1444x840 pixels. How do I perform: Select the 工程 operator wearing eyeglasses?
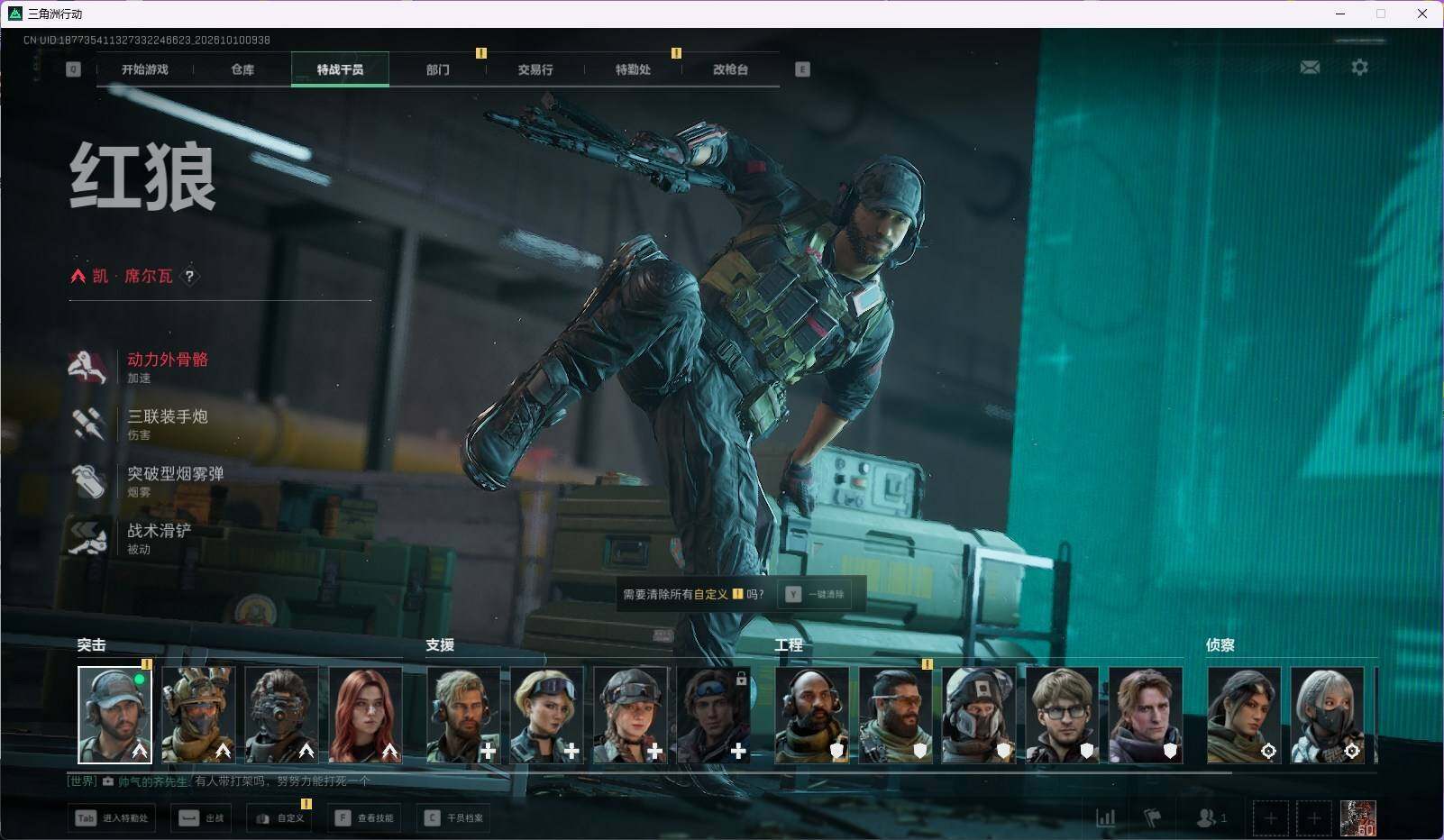[x=1062, y=715]
